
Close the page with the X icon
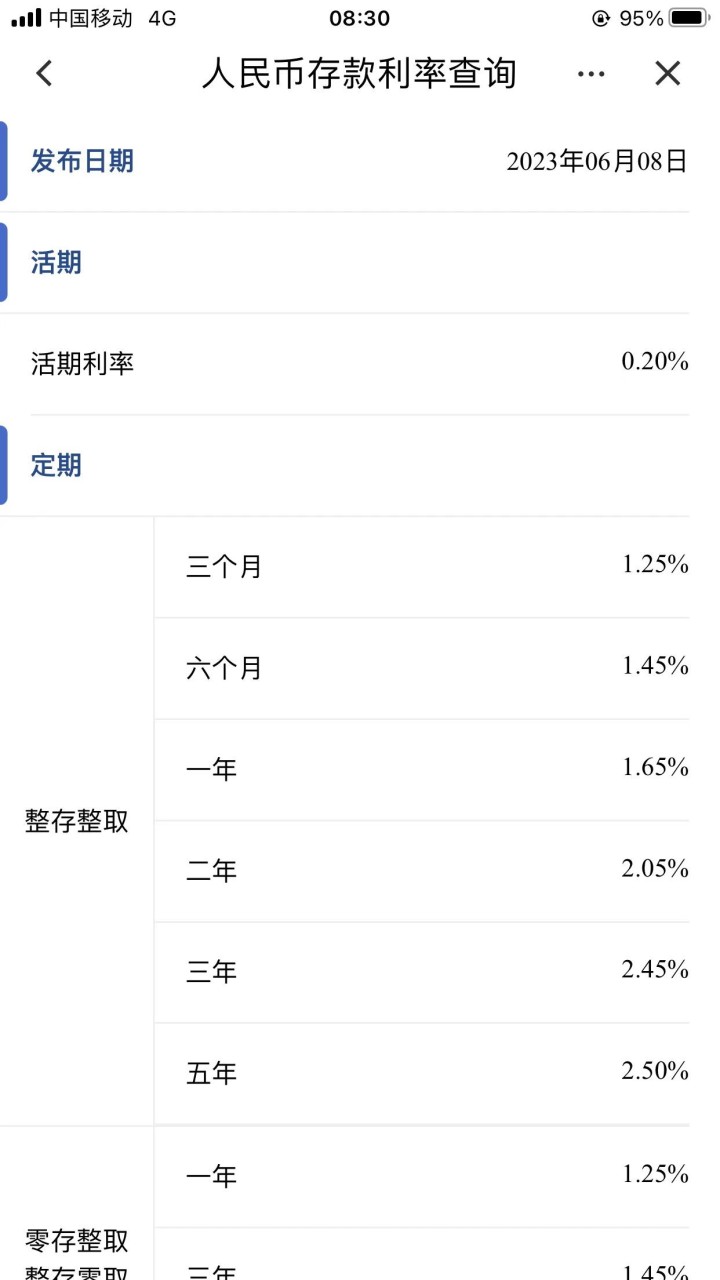click(667, 73)
